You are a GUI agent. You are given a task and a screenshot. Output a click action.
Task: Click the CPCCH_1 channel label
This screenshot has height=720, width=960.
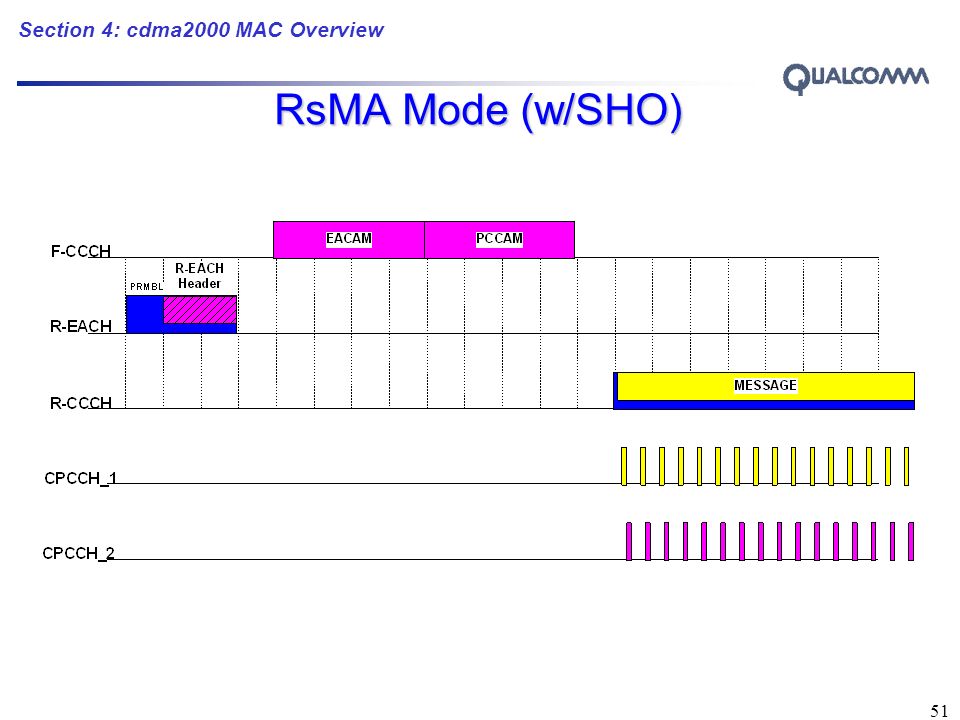pyautogui.click(x=80, y=478)
